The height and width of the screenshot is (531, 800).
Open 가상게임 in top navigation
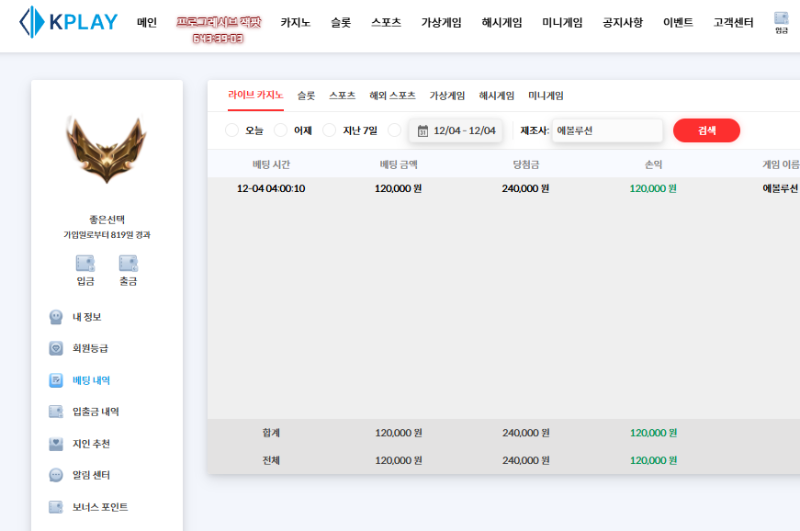[441, 22]
